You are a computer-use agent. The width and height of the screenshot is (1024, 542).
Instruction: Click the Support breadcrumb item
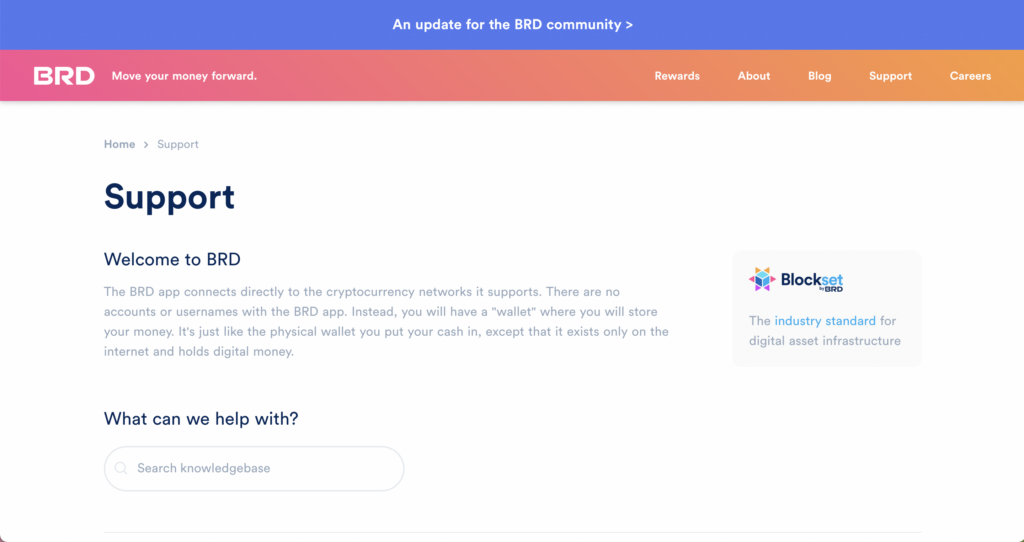[178, 145]
